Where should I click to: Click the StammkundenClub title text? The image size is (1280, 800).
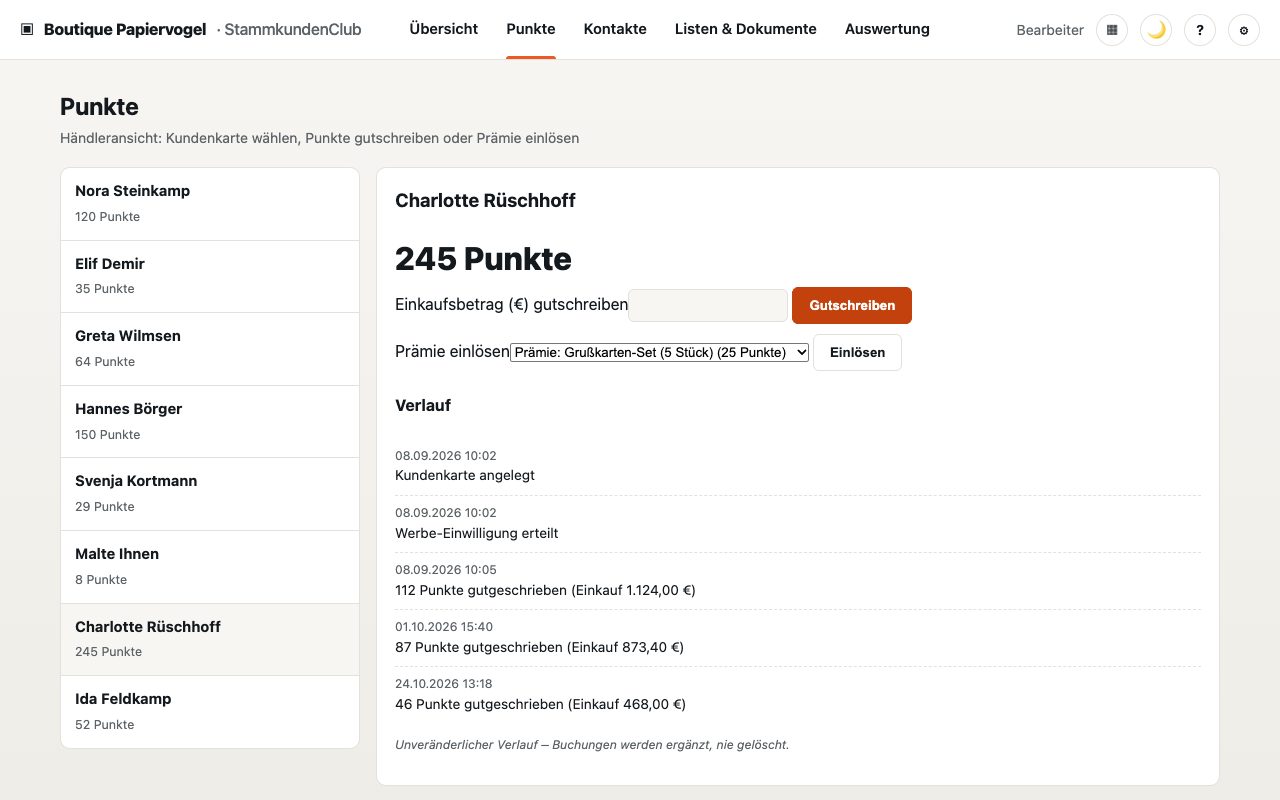pyautogui.click(x=293, y=30)
